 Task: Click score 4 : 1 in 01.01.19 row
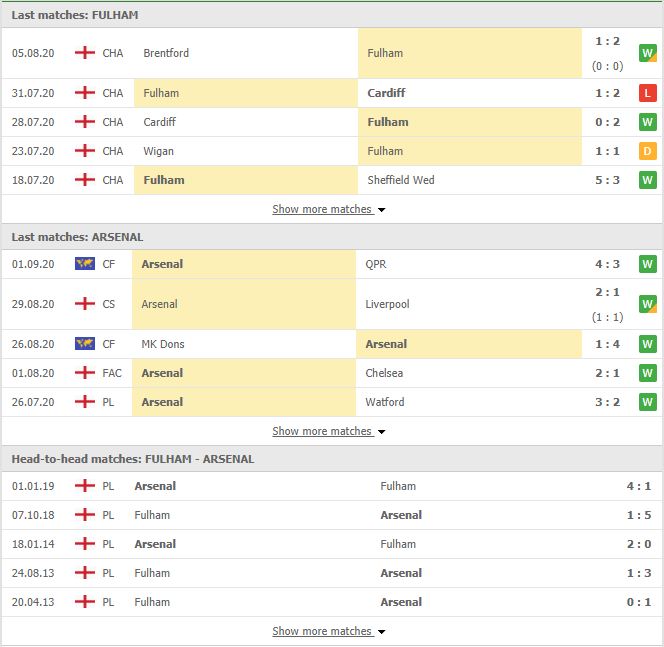click(x=639, y=486)
